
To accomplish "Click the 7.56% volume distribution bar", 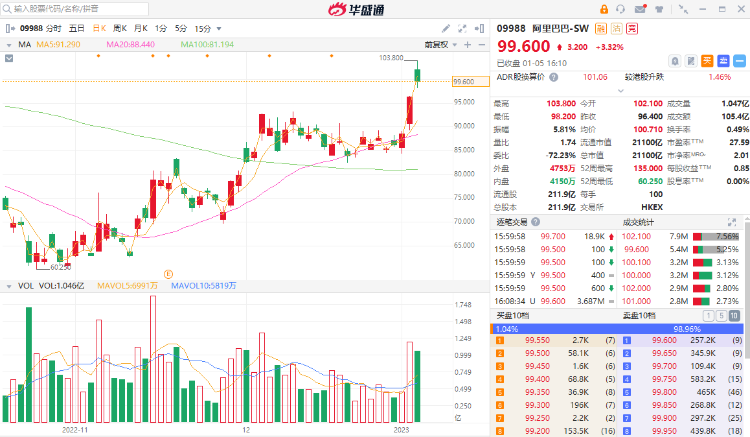I will (716, 237).
